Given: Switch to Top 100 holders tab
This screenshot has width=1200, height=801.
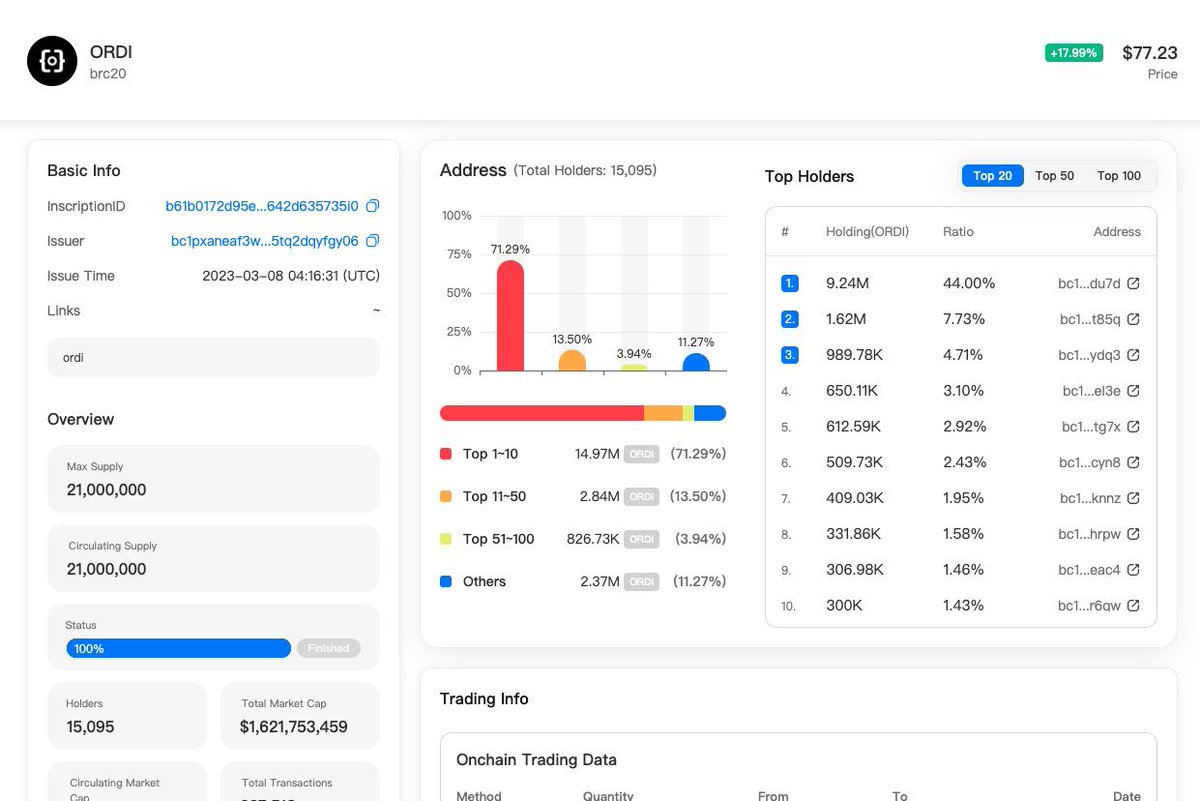Looking at the screenshot, I should [1119, 176].
